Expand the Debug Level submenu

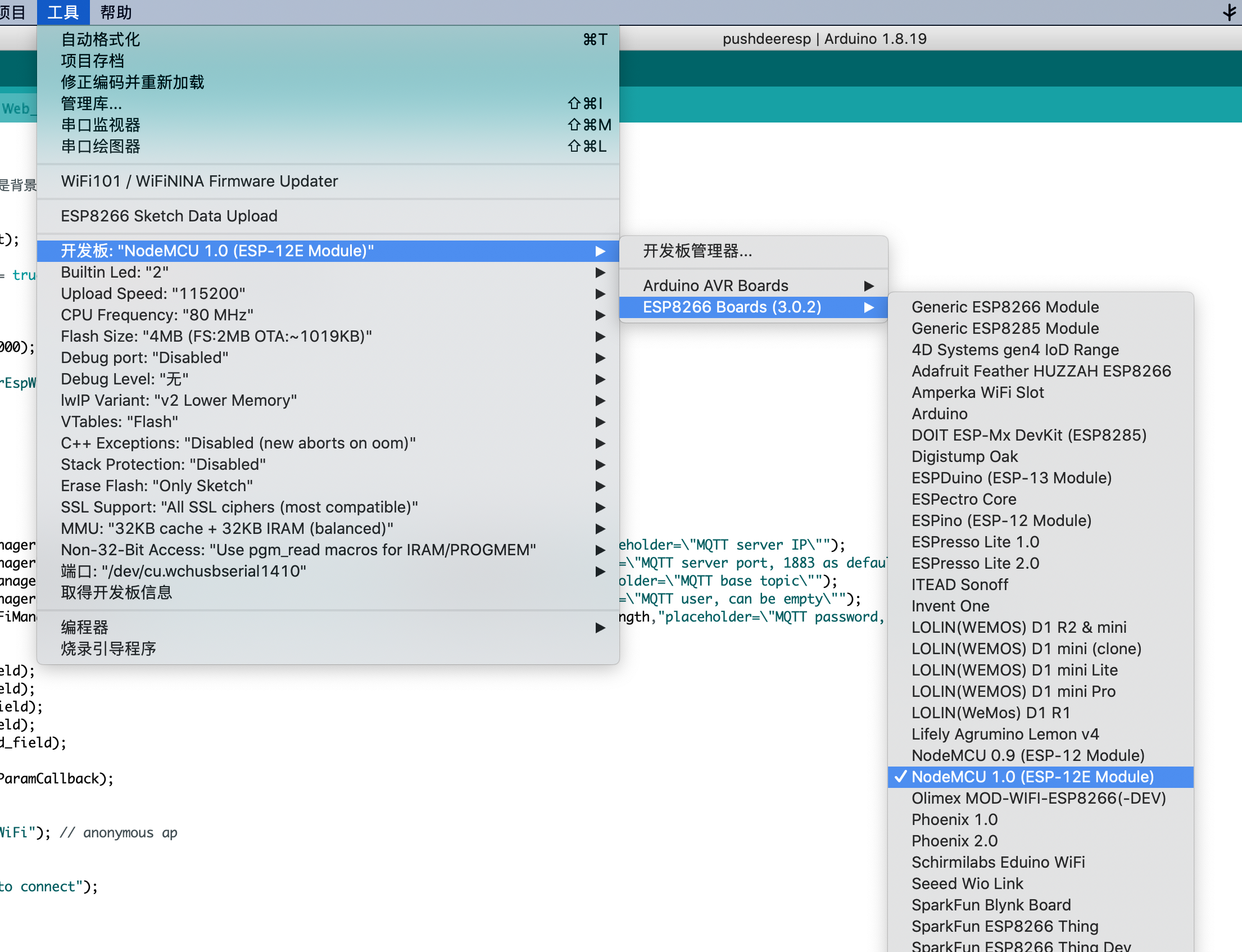[328, 379]
